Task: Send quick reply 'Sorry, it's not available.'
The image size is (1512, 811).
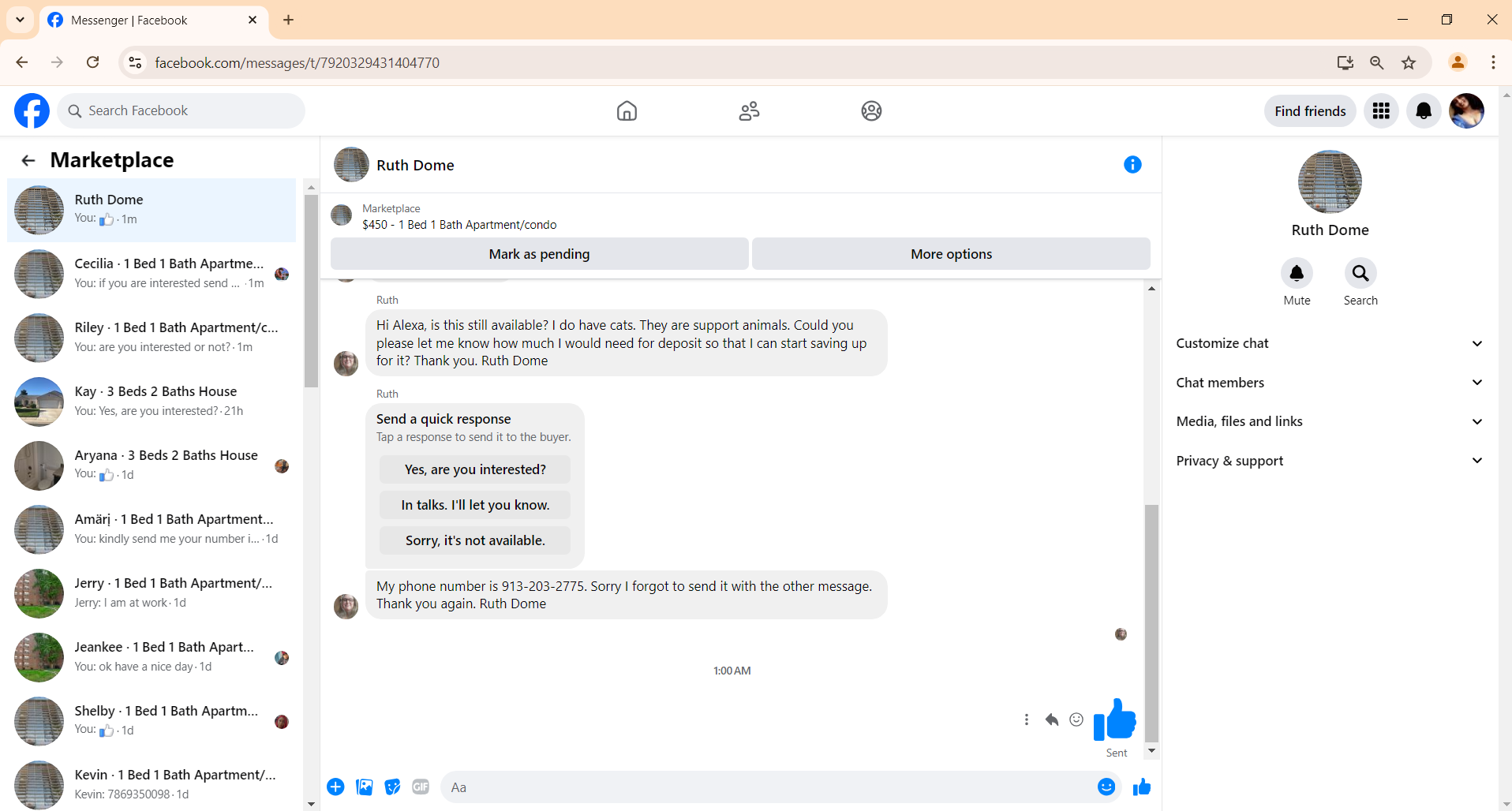Action: pyautogui.click(x=475, y=540)
